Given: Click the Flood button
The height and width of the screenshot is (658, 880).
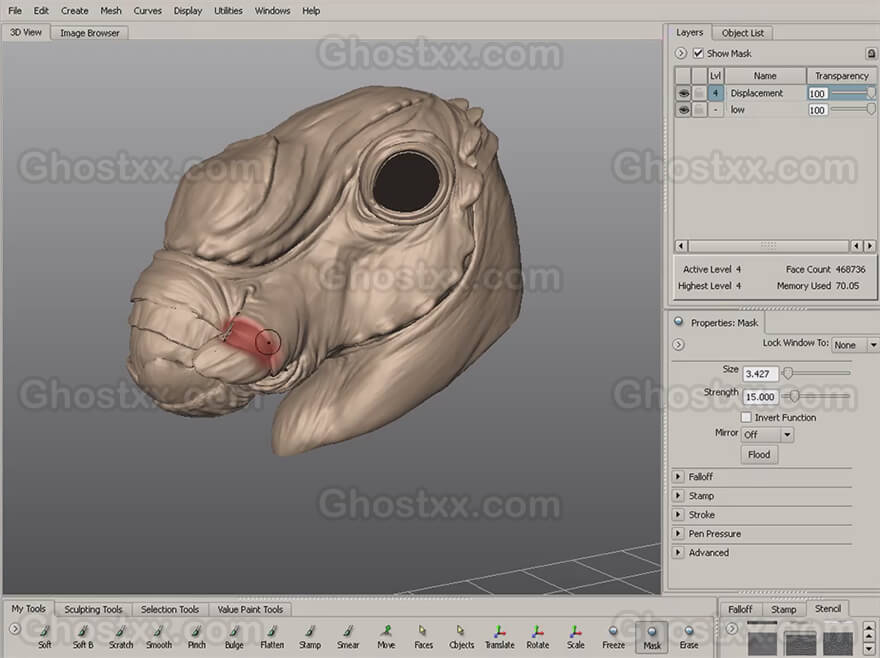Looking at the screenshot, I should (759, 455).
